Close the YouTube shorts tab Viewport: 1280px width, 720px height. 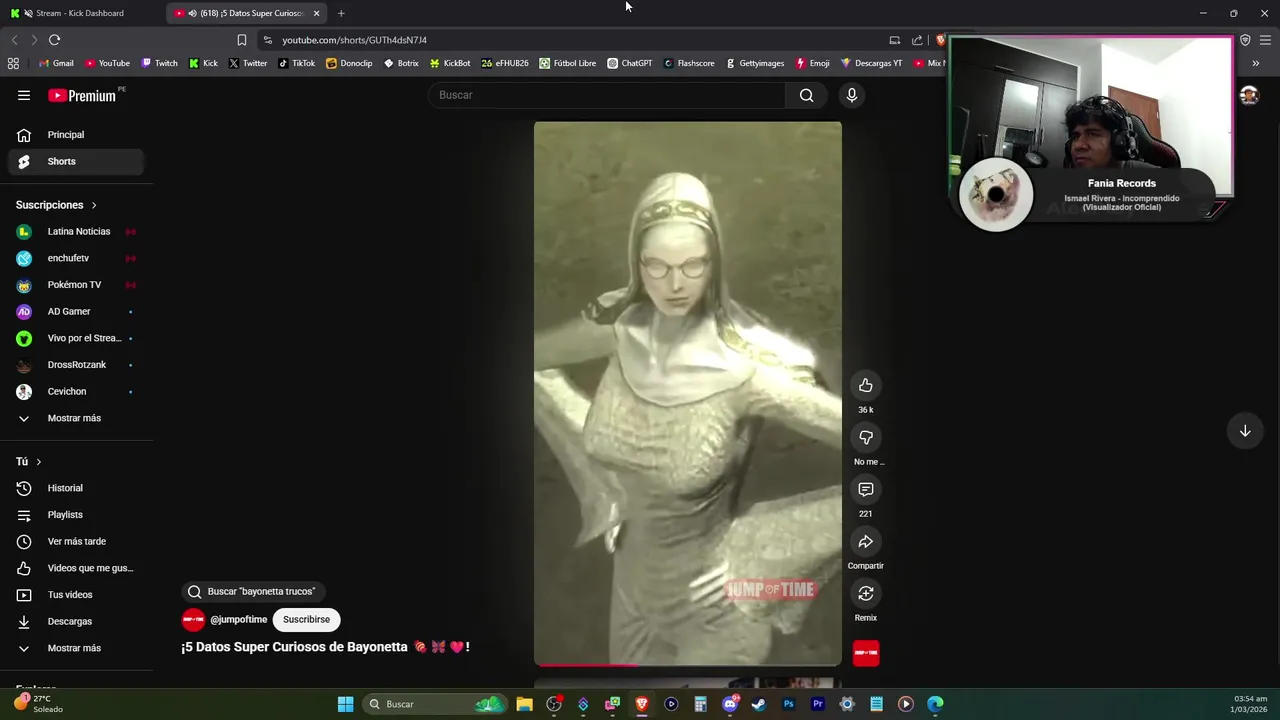(x=316, y=13)
